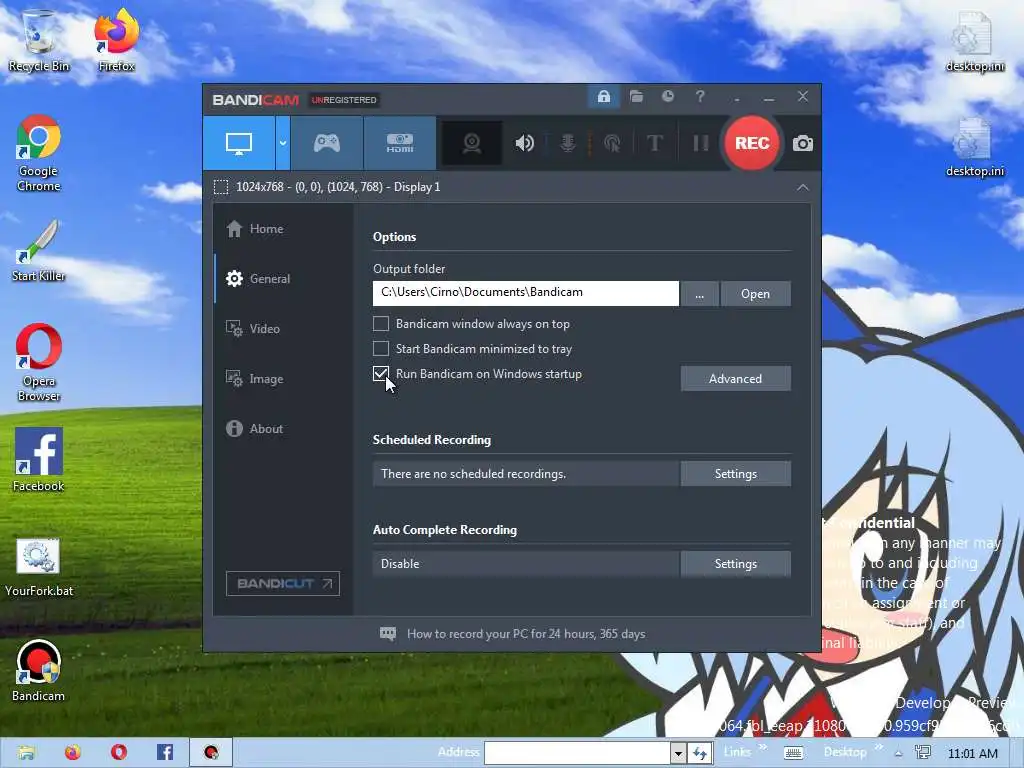The image size is (1024, 768).
Task: Click the Address bar go button
Action: (x=699, y=753)
